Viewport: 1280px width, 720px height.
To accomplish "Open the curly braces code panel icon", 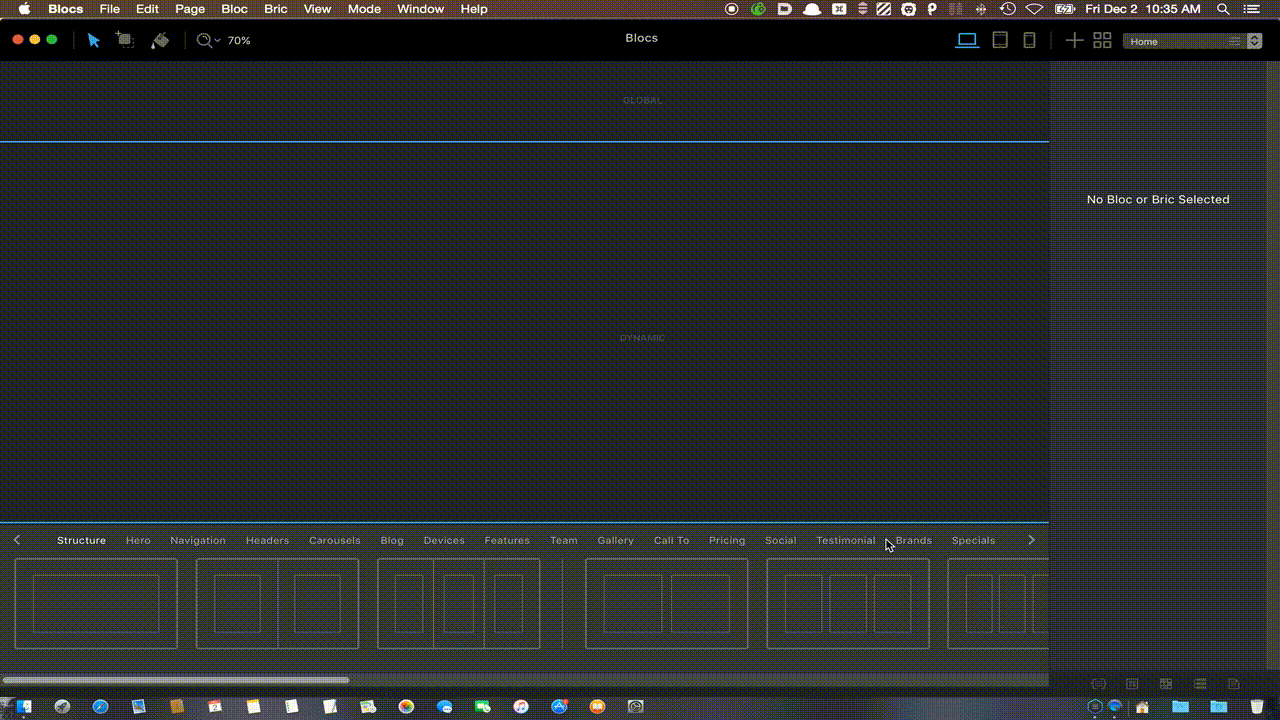I will [1098, 684].
